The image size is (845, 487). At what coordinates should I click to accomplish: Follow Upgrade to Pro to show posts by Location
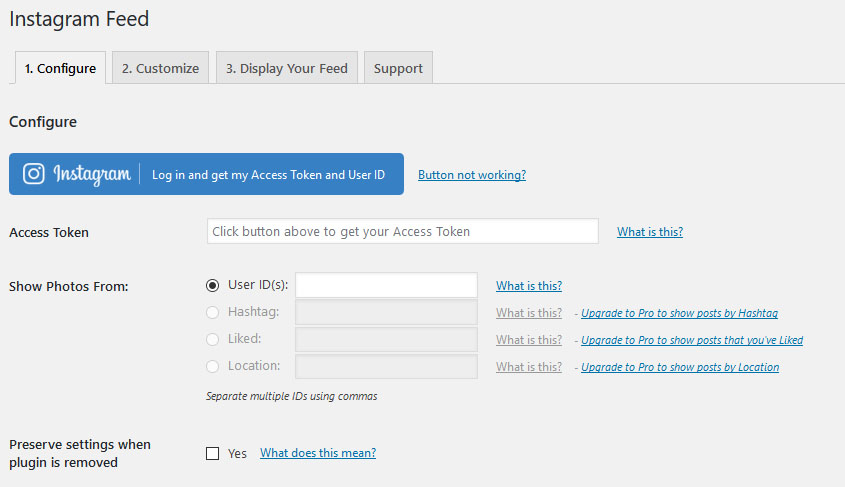pos(680,367)
